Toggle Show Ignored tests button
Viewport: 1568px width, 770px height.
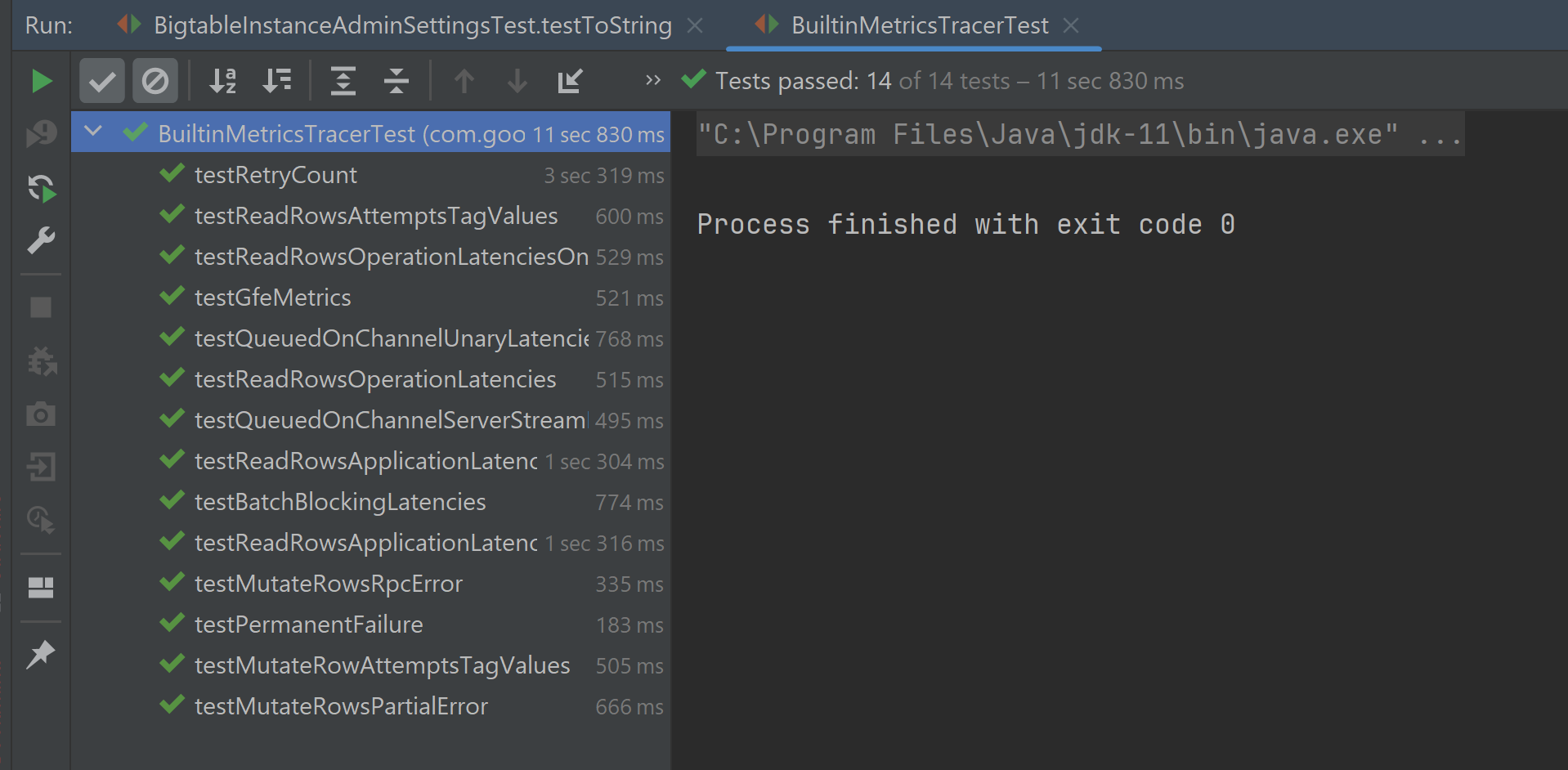tap(155, 81)
